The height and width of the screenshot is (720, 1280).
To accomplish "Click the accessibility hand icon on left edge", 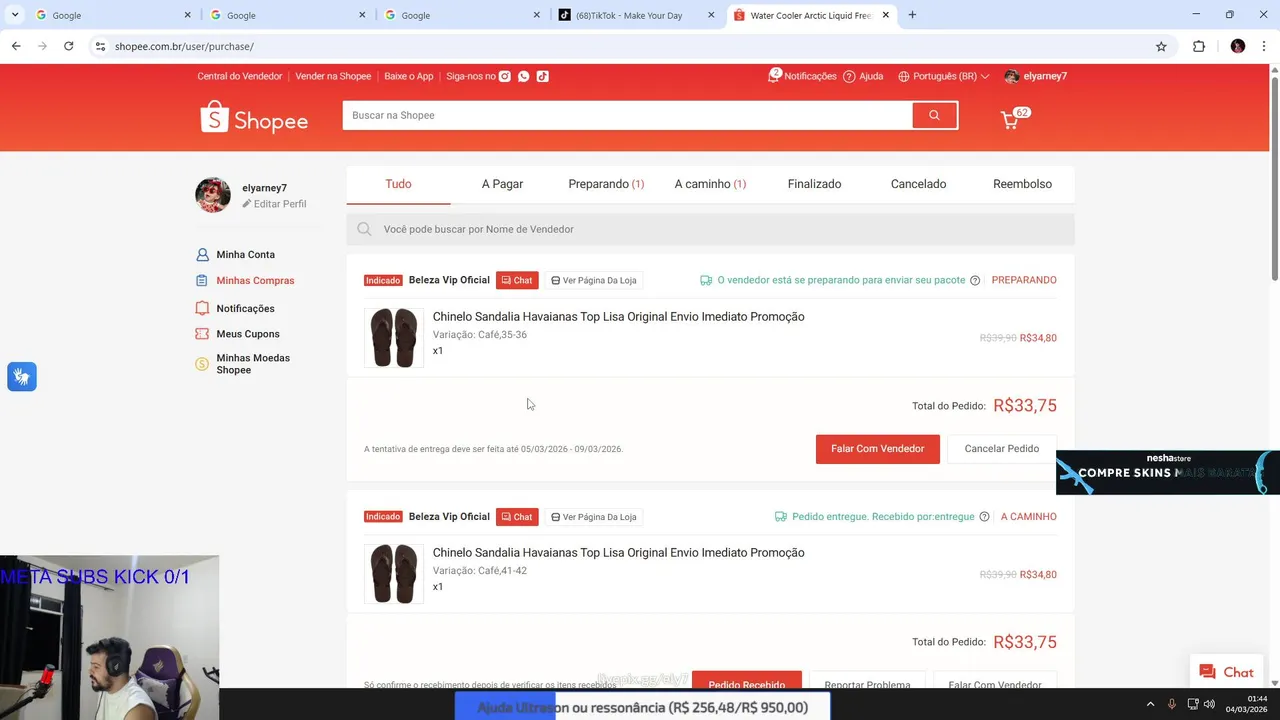I will pyautogui.click(x=22, y=376).
